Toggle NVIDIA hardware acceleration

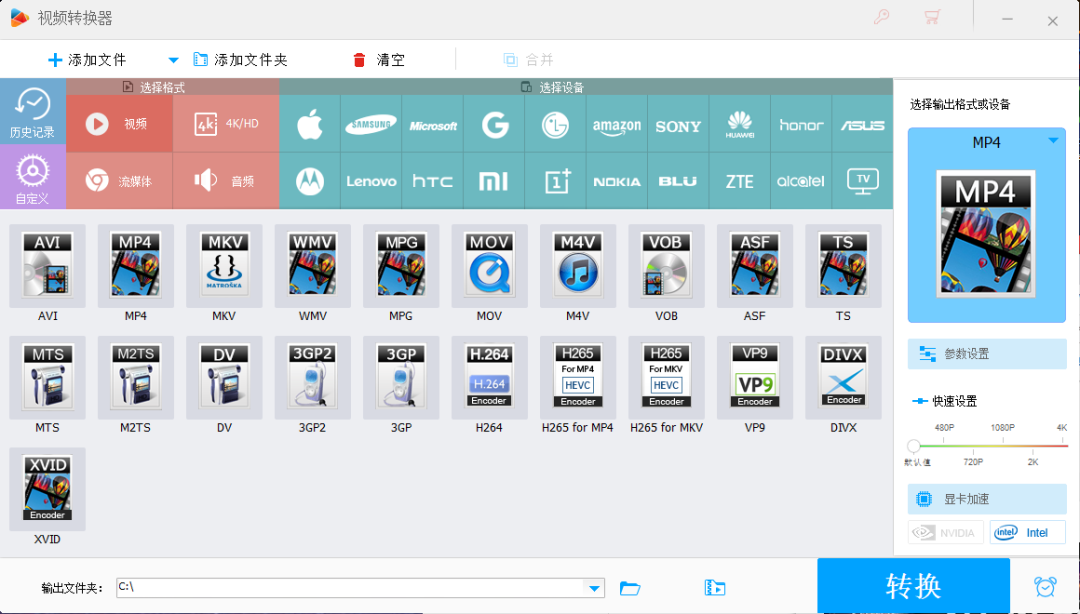click(946, 532)
